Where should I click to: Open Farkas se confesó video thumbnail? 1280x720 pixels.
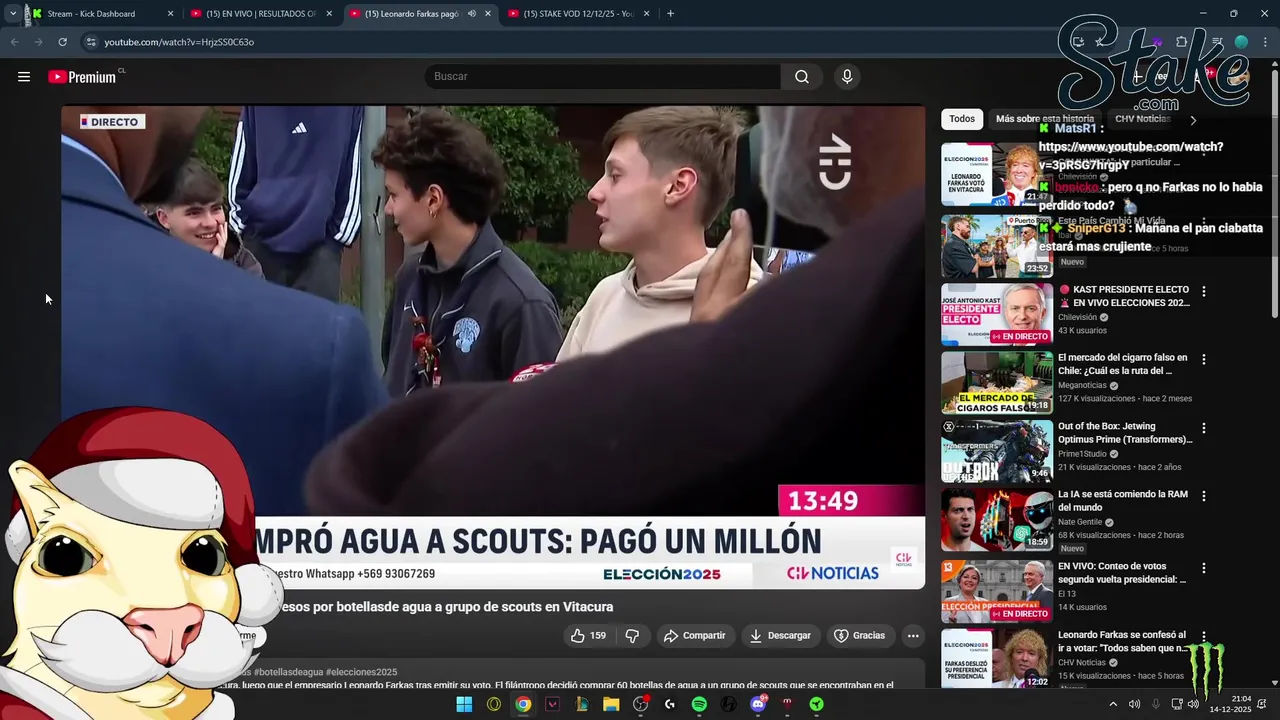coord(997,659)
